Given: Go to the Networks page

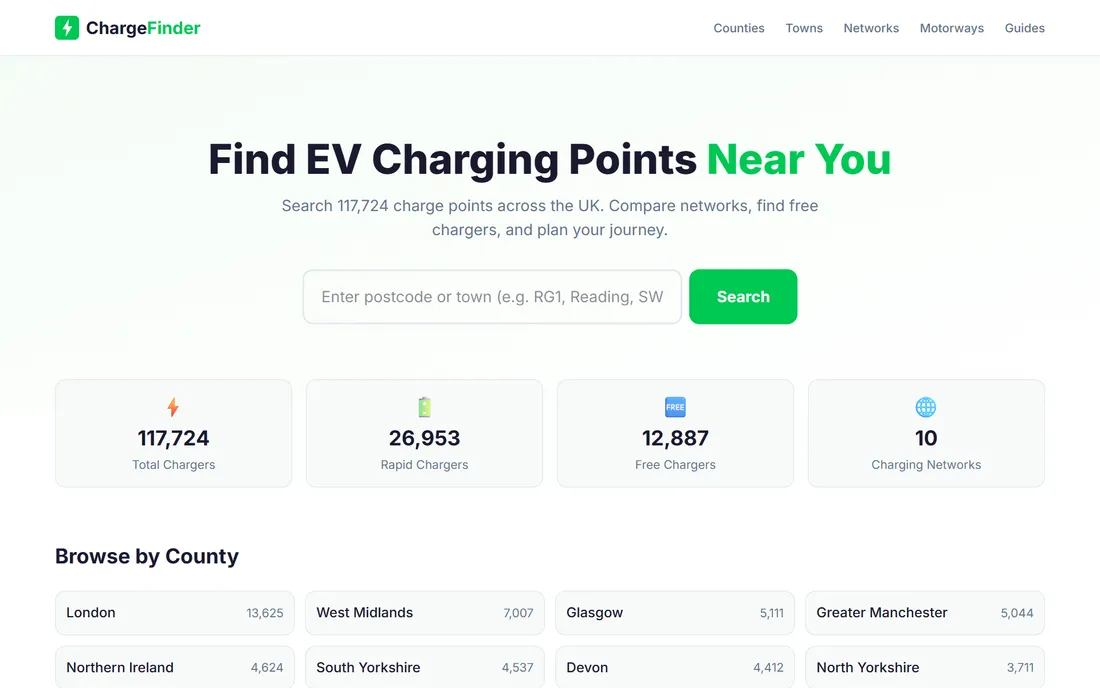Looking at the screenshot, I should pos(871,28).
